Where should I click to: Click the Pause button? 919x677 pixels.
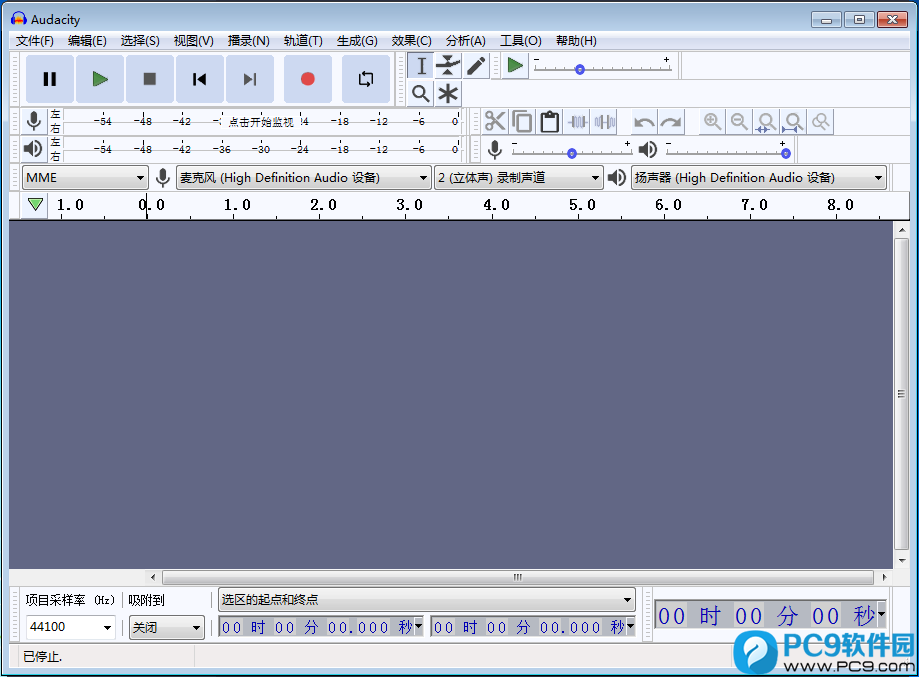(50, 79)
